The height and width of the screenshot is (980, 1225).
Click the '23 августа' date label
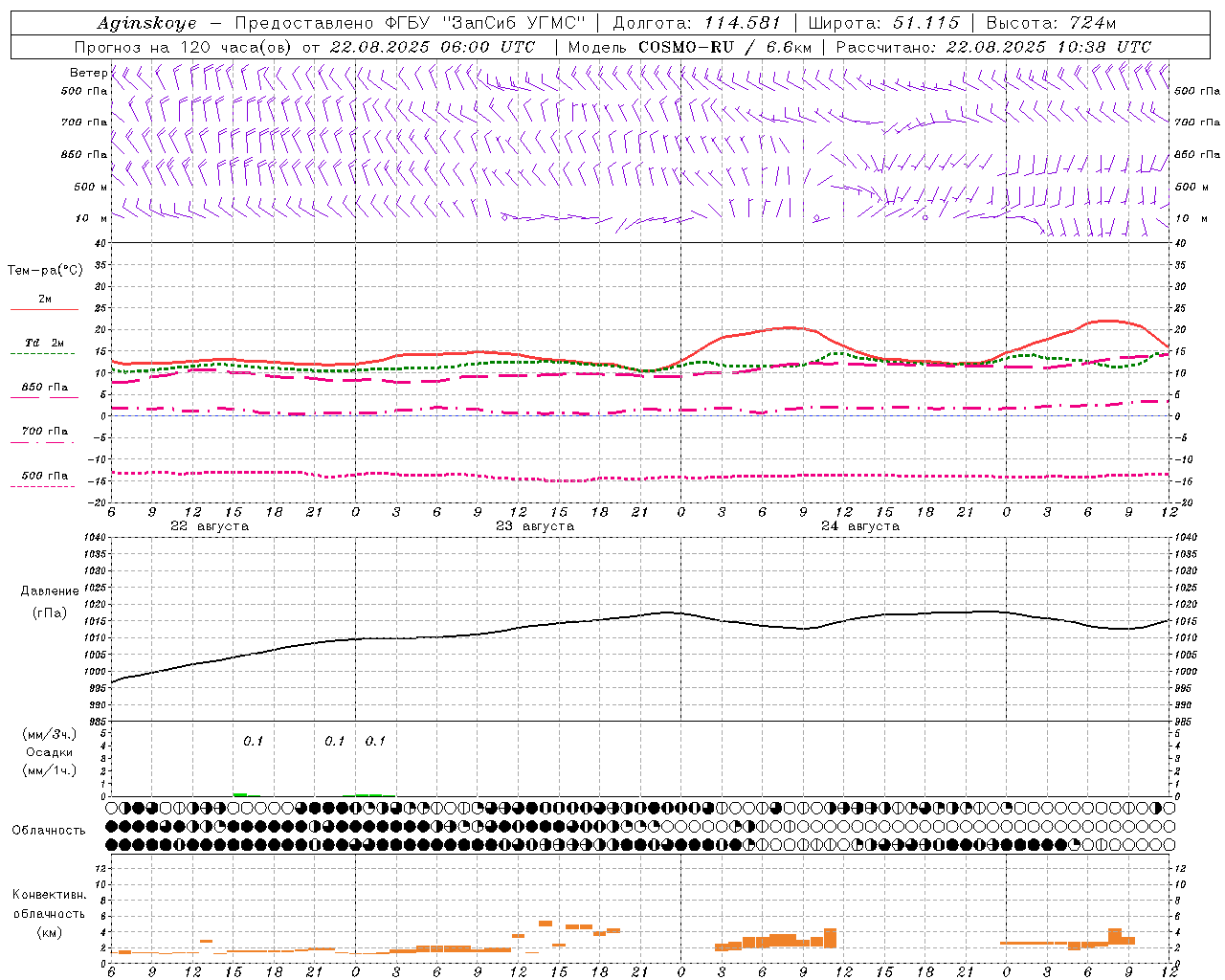[x=535, y=526]
